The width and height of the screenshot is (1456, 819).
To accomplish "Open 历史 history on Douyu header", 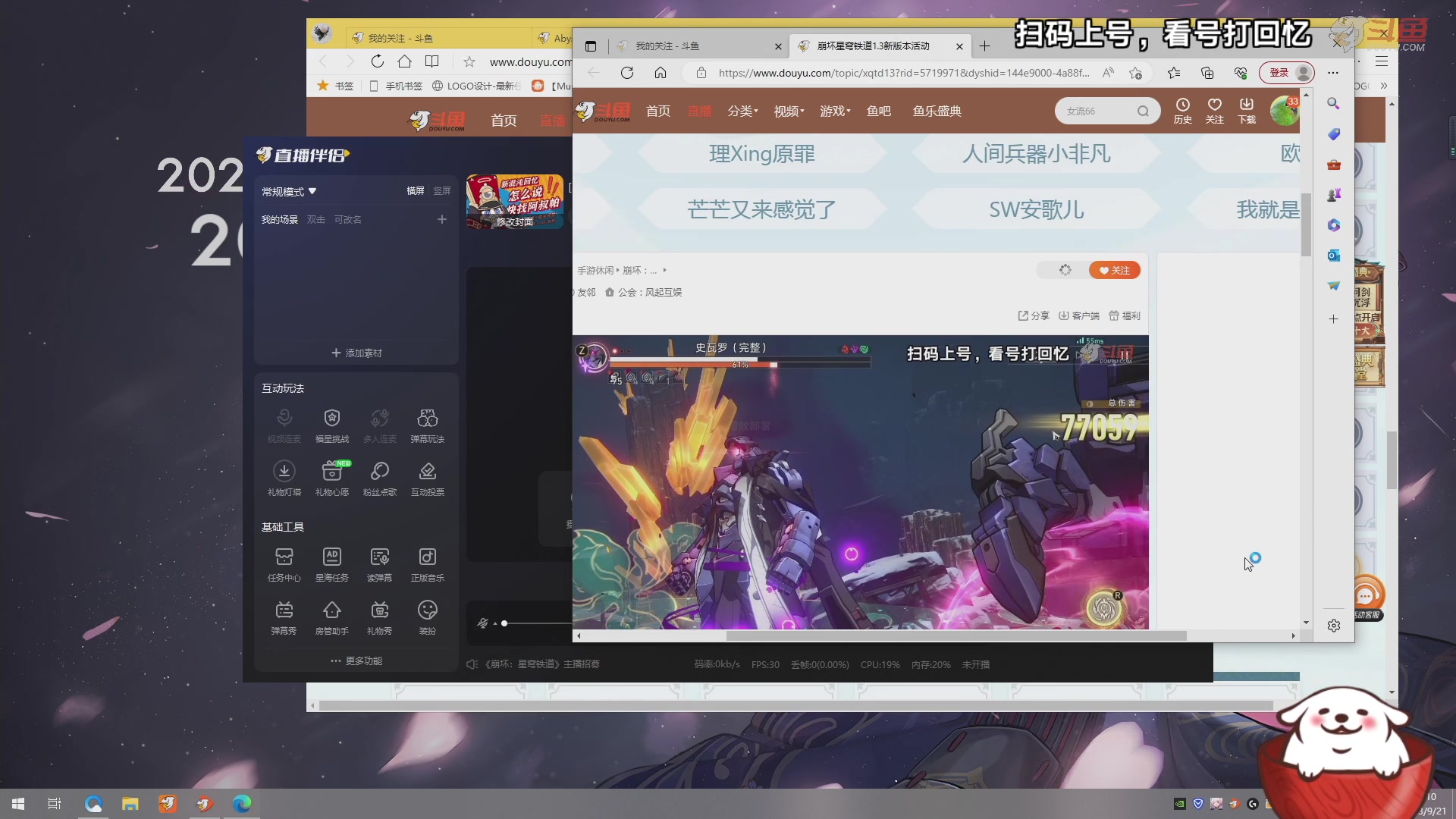I will (1183, 111).
